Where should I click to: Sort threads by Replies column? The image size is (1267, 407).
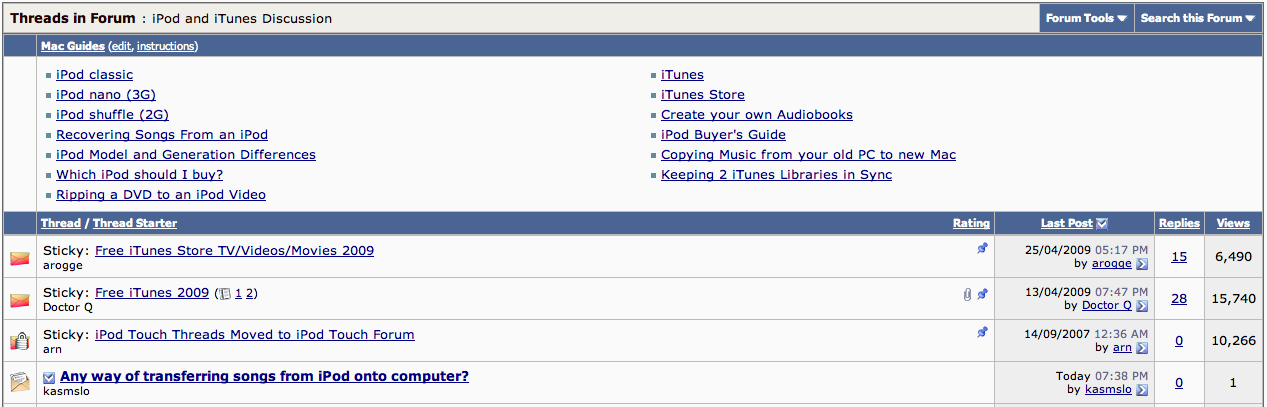(1179, 223)
